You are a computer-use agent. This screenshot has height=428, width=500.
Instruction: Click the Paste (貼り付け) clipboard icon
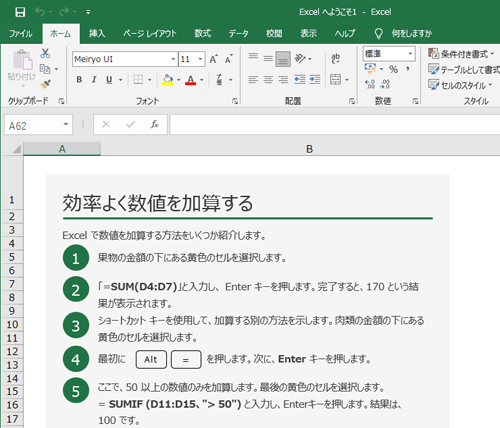point(22,60)
